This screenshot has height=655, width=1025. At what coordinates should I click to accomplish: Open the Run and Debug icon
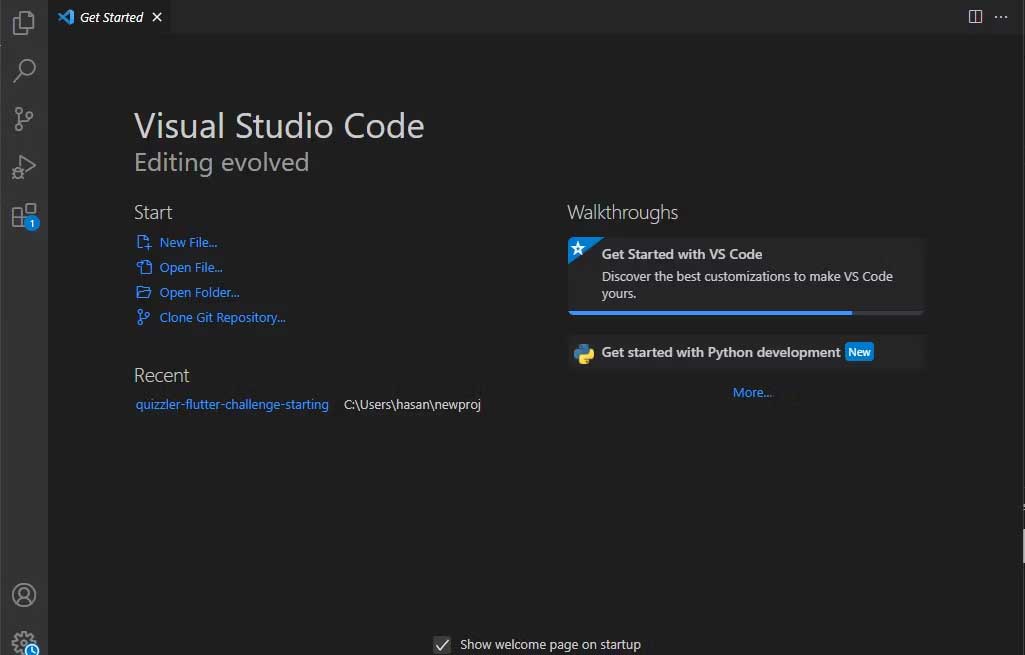(23, 166)
